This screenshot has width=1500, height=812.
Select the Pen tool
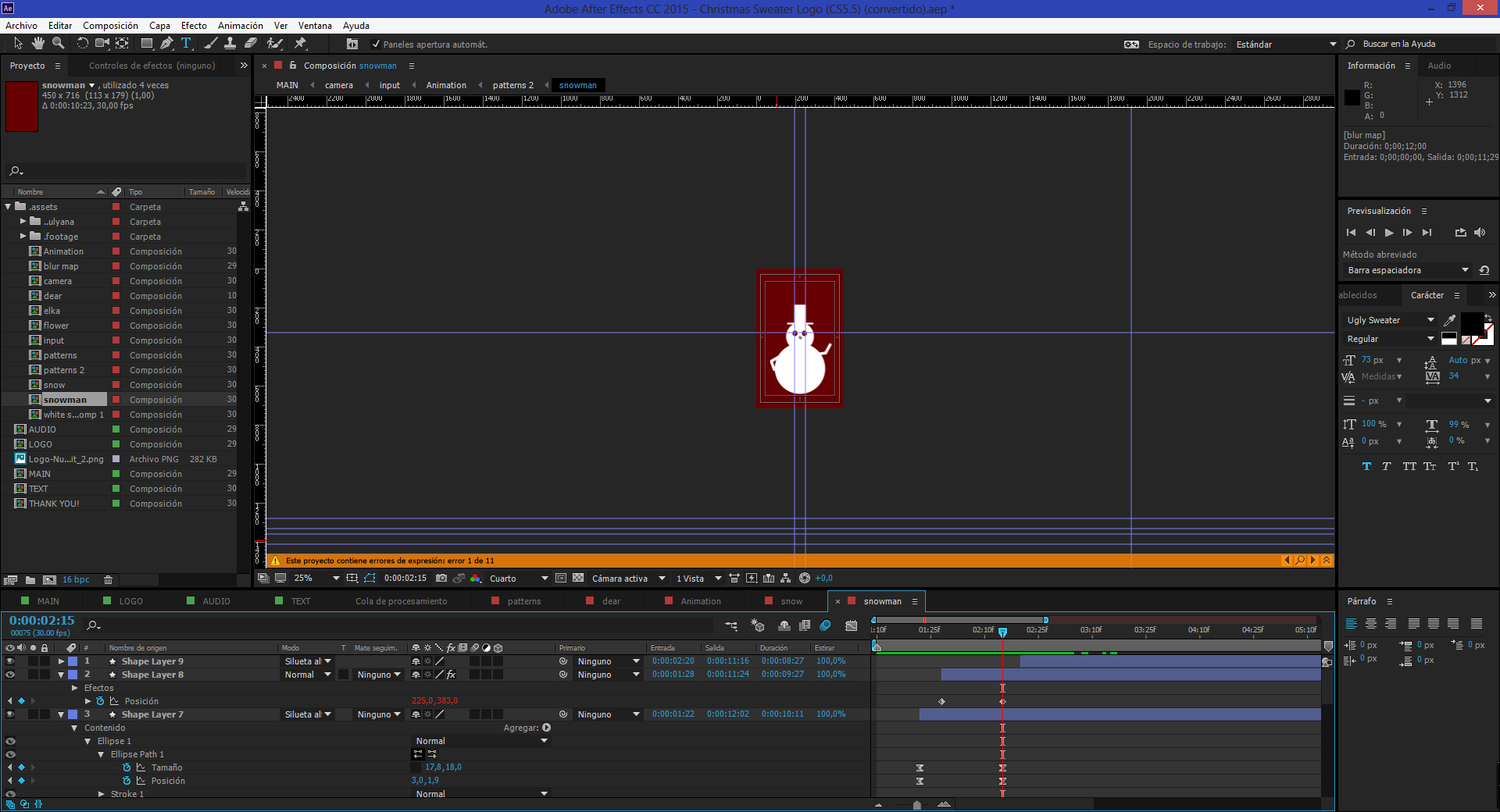point(166,44)
